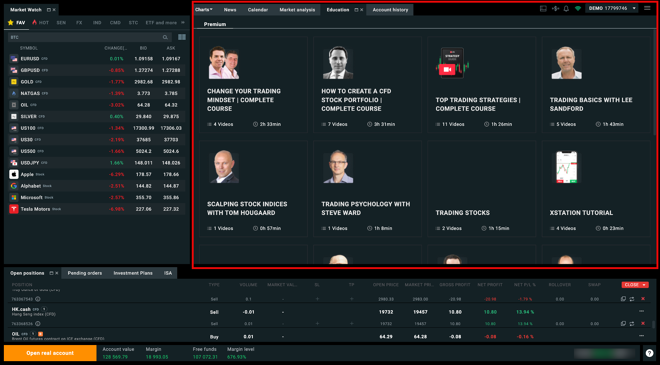Screen dimensions: 660x365
Task: Expand more Market Watch categories arrow
Action: (183, 23)
